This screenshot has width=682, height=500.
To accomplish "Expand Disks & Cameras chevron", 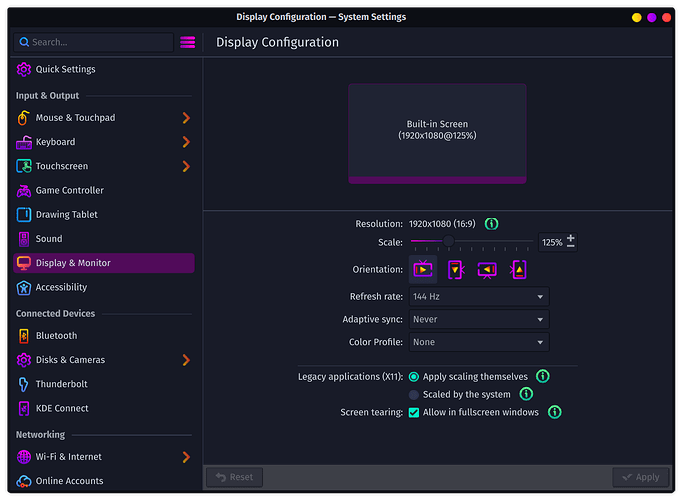I will point(186,360).
